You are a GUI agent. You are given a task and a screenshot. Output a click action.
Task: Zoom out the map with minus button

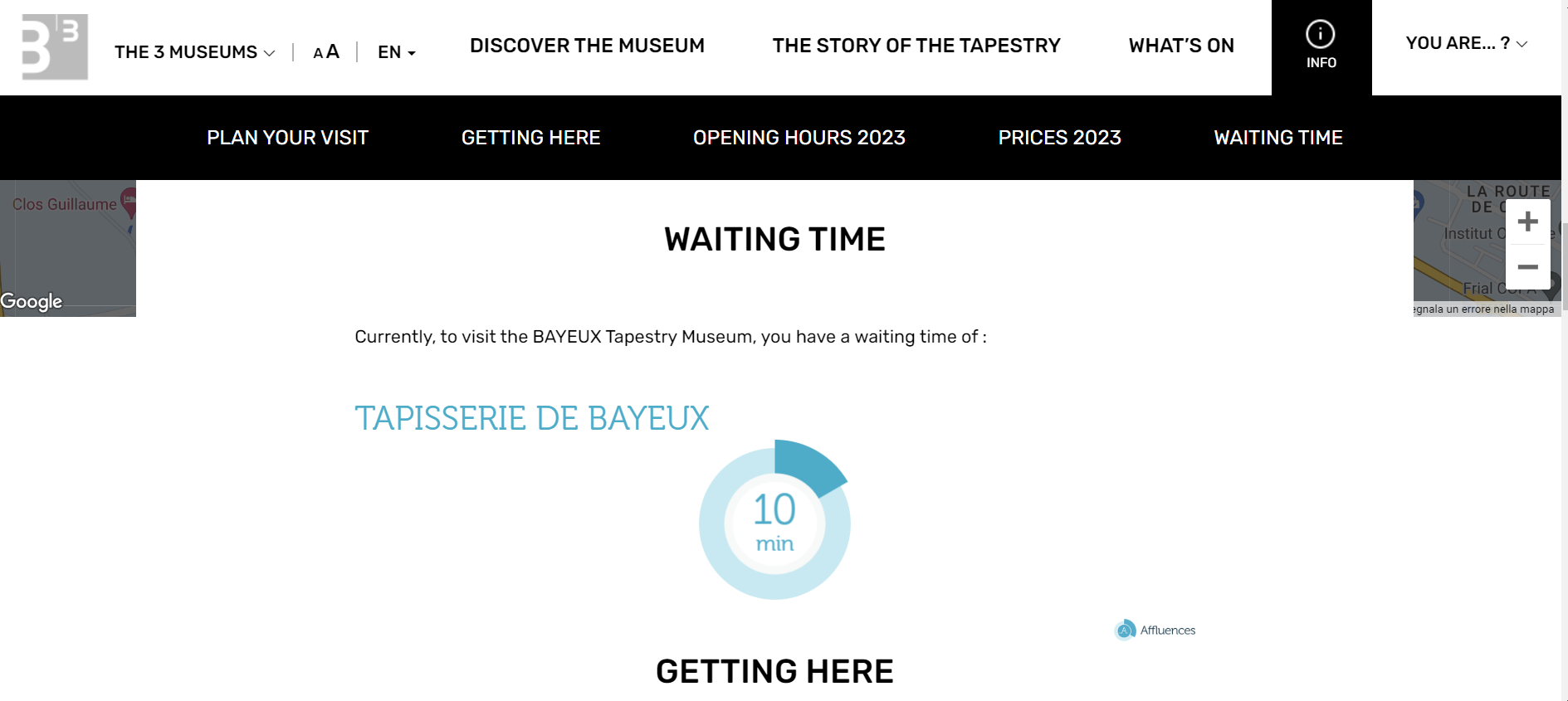click(1528, 267)
